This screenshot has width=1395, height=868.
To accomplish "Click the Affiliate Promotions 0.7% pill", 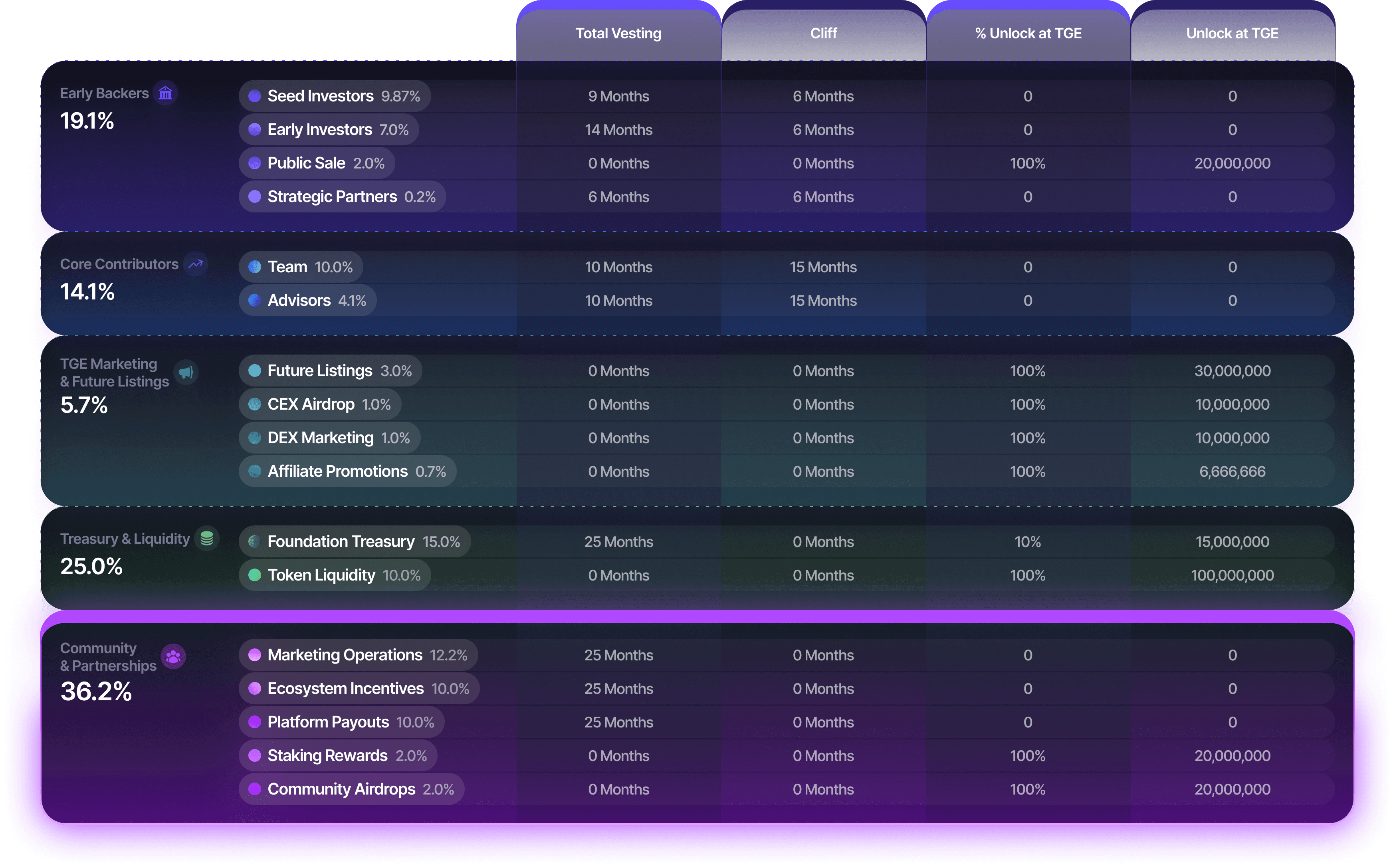I will coord(348,471).
